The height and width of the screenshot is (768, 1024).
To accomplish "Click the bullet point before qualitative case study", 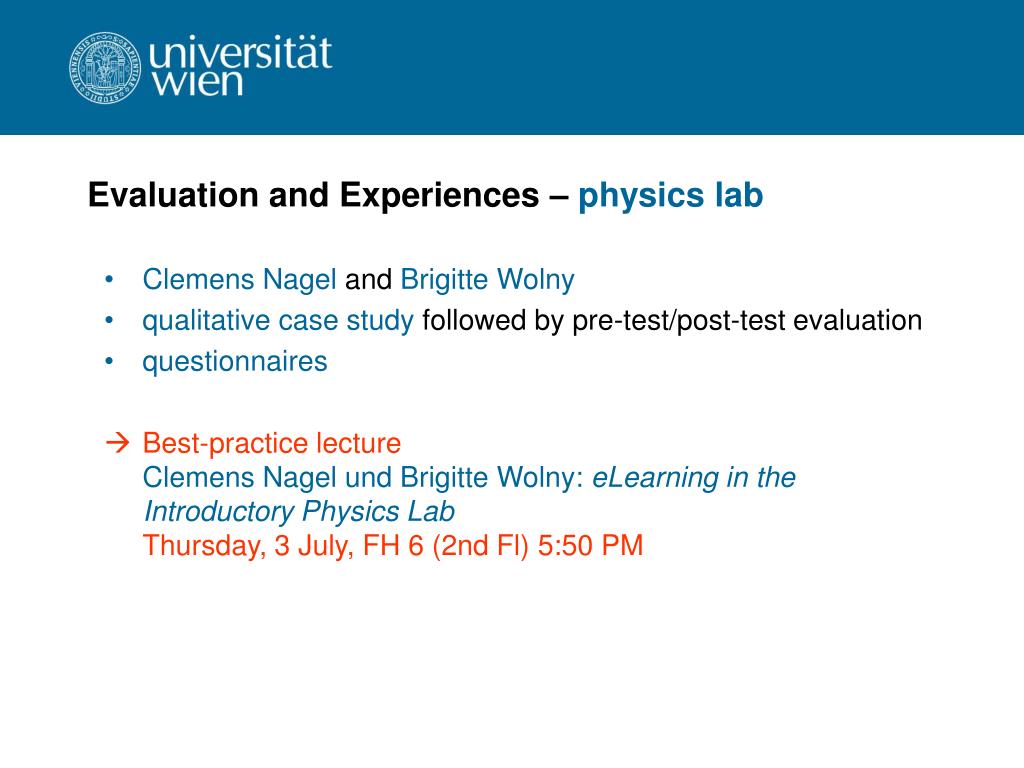I will (109, 321).
